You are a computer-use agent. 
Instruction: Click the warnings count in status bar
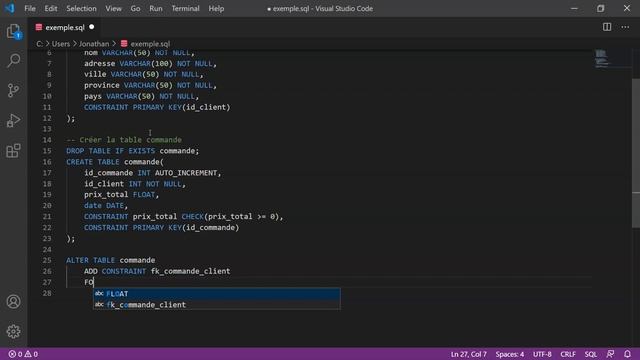[x=31, y=354]
